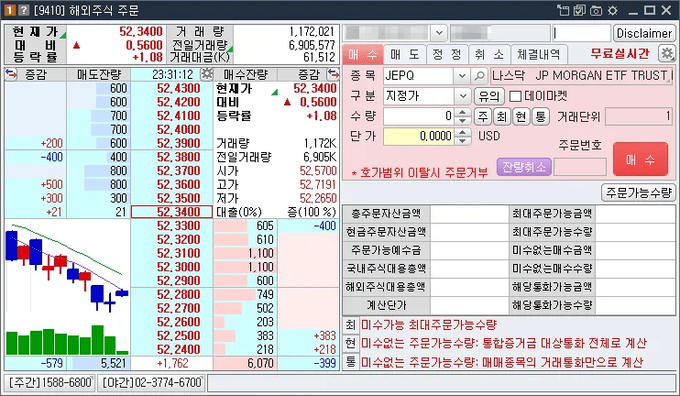Increase price with up stepper
This screenshot has height=396, width=680.
click(463, 132)
